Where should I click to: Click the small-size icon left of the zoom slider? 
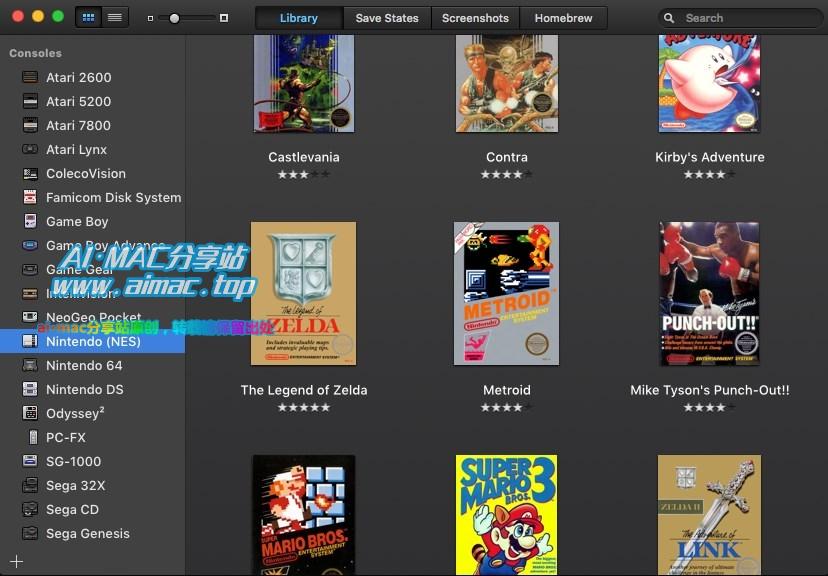(150, 18)
